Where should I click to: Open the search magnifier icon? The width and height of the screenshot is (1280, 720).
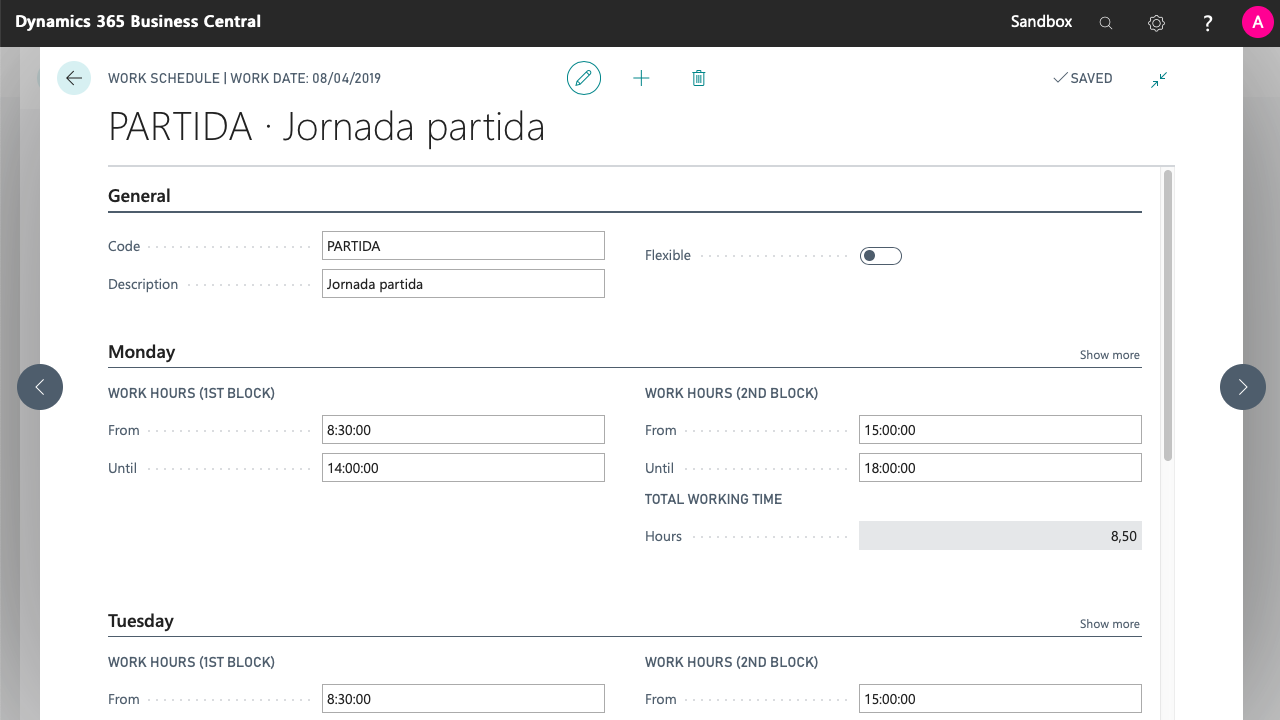click(x=1106, y=23)
